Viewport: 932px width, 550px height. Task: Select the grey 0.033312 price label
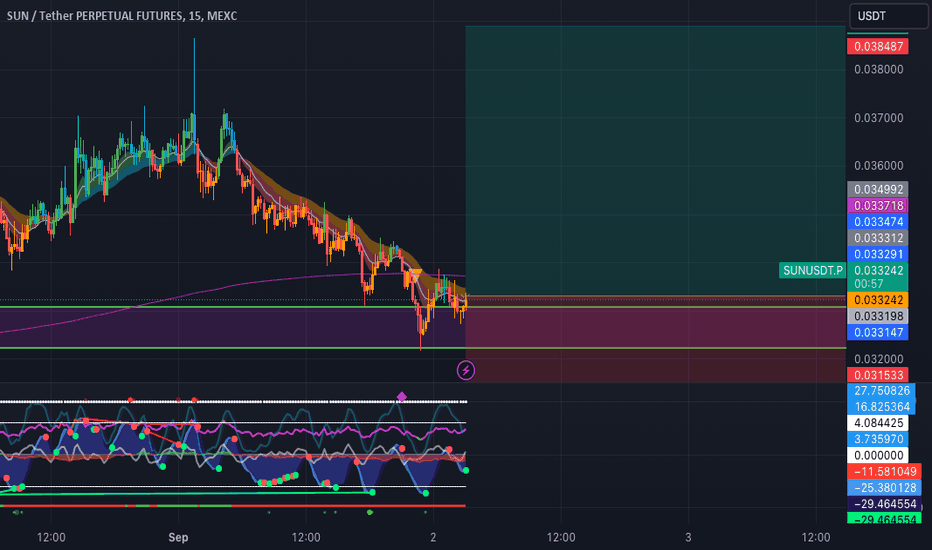point(878,238)
